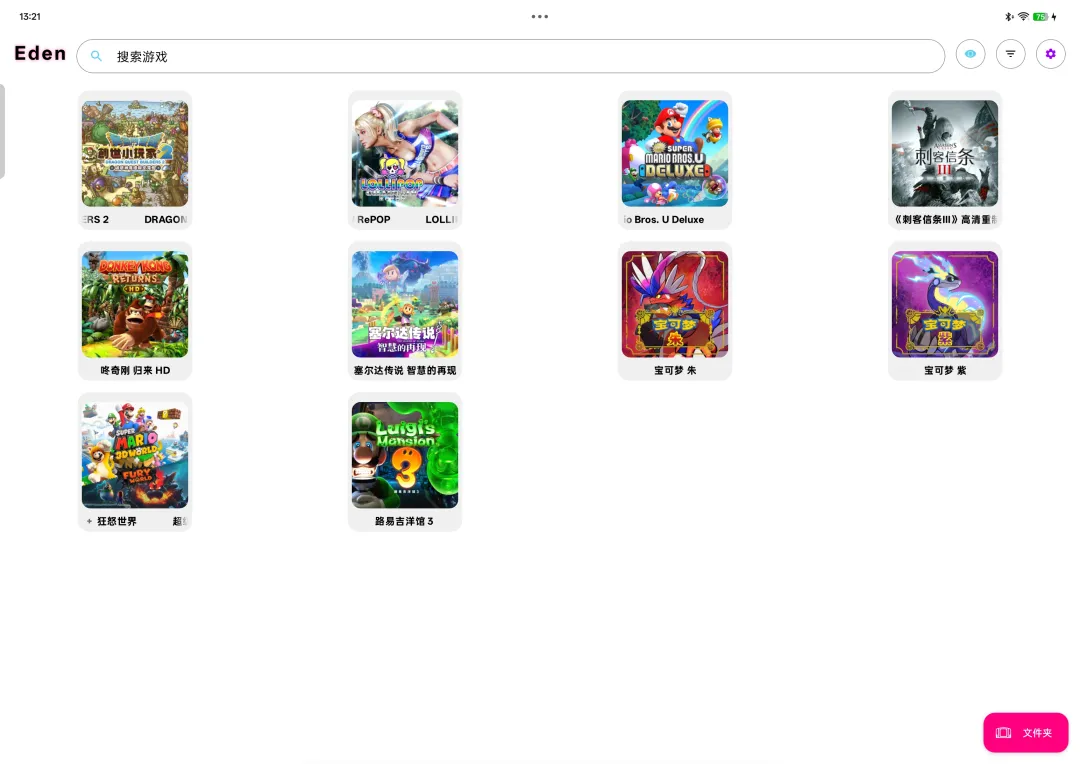The image size is (1080, 764).
Task: Tap the 13:21 clock
Action: coord(30,17)
